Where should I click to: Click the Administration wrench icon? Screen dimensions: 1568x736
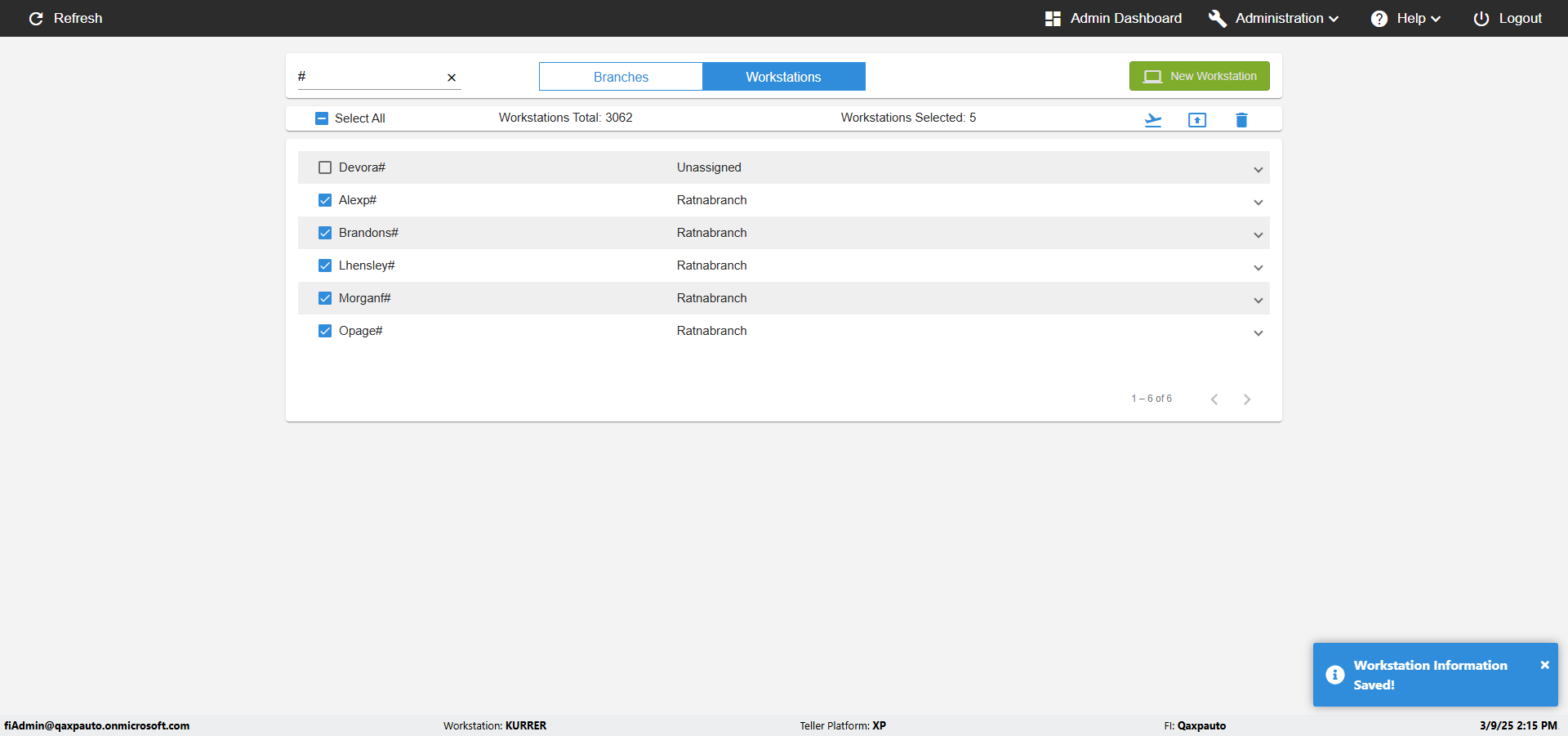1217,18
